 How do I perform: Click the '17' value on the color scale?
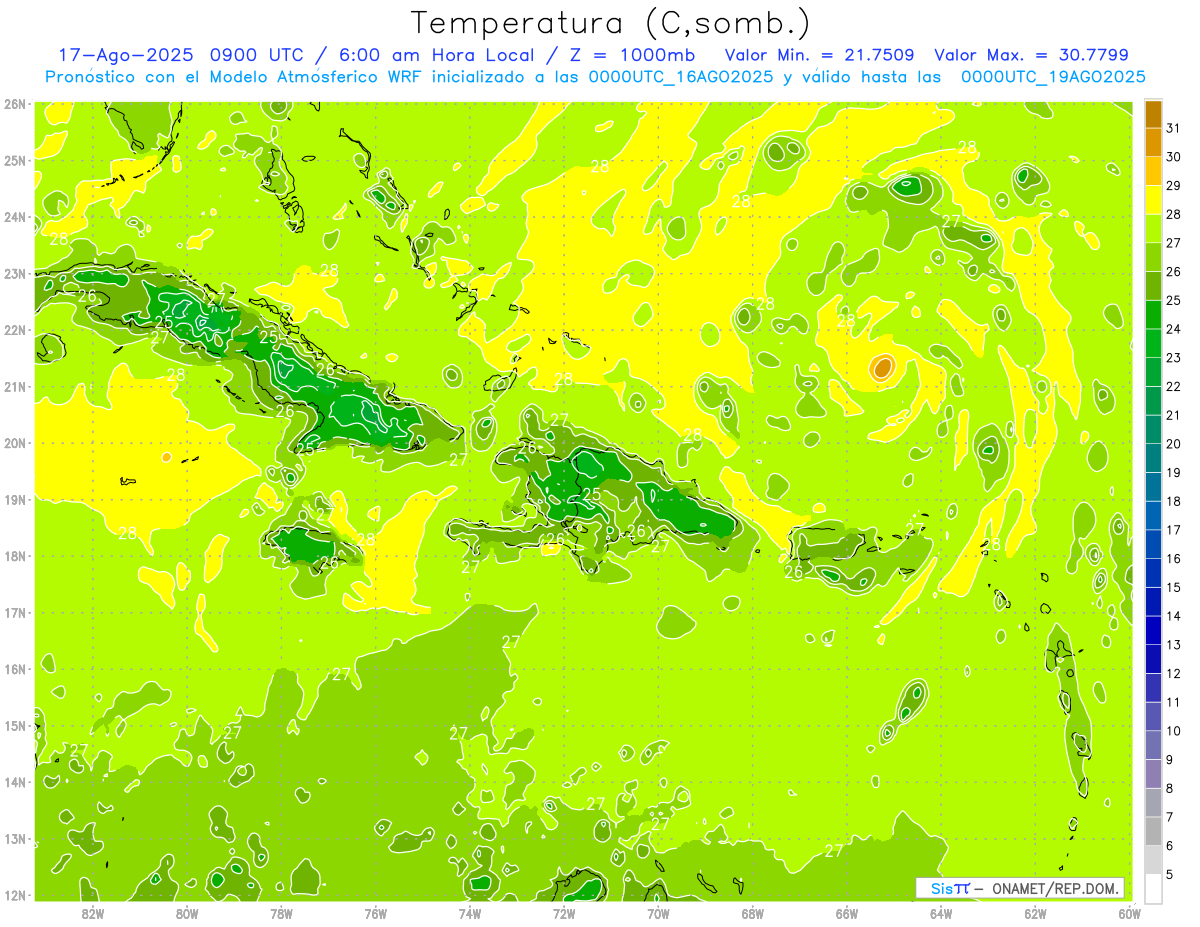tap(1174, 530)
